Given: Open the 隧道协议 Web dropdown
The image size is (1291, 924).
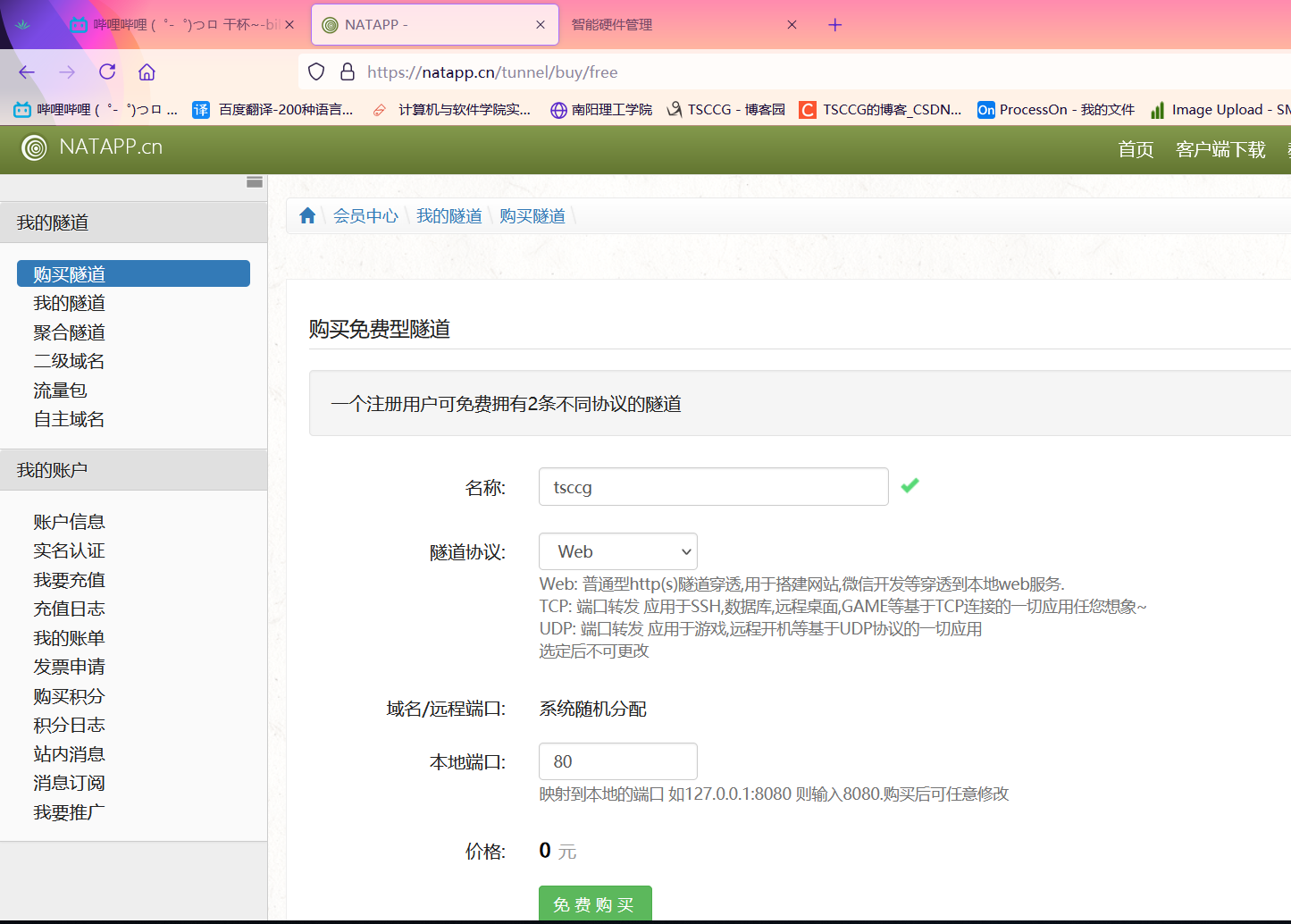Looking at the screenshot, I should (x=618, y=551).
